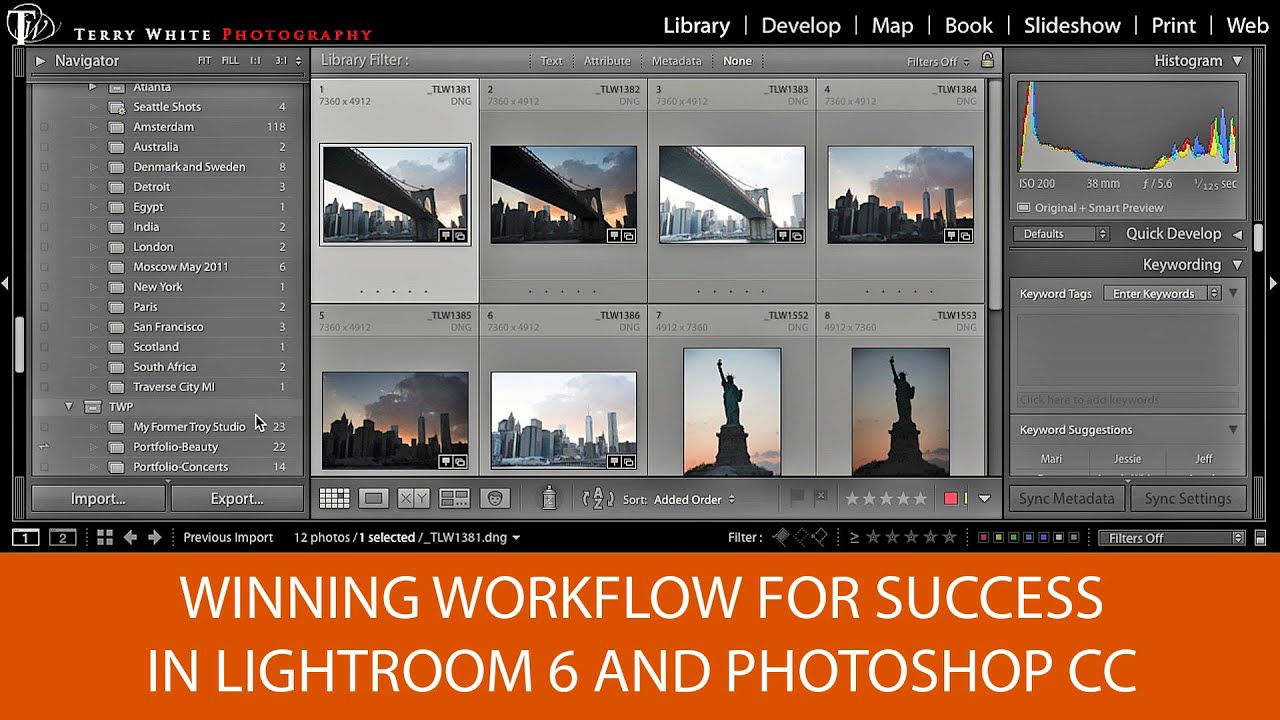1280x720 pixels.
Task: Click the filter lock icon
Action: point(987,60)
